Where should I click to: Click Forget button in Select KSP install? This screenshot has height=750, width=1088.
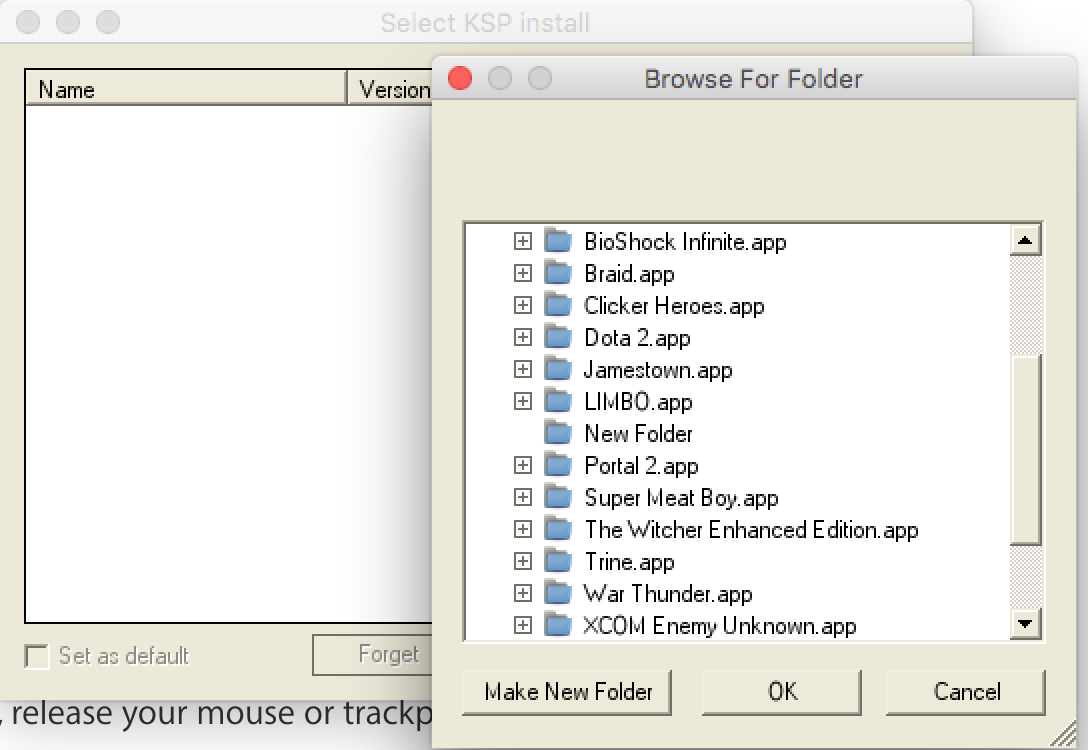coord(373,654)
